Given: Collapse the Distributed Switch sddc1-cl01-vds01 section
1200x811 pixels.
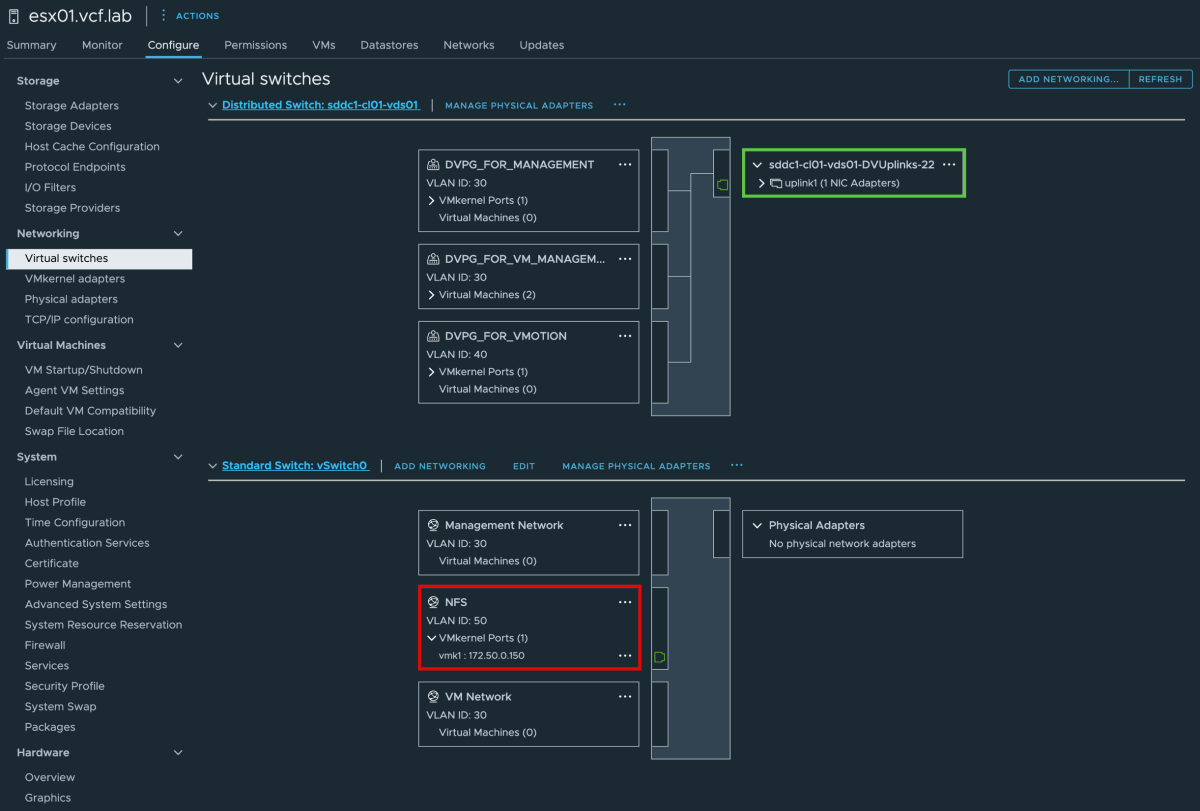Looking at the screenshot, I should (x=212, y=104).
